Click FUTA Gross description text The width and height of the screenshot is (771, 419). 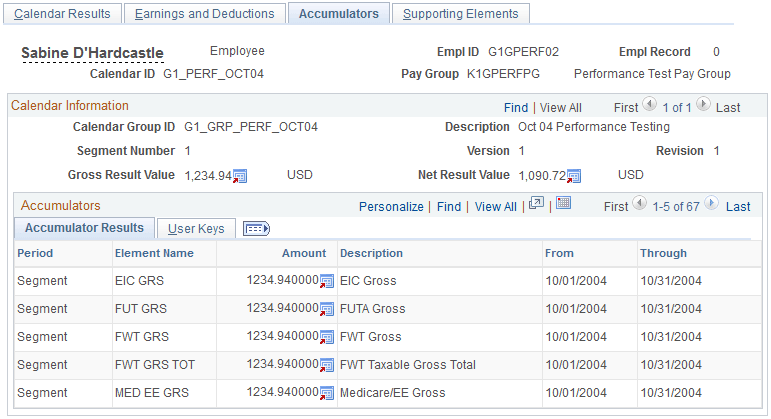[x=373, y=309]
